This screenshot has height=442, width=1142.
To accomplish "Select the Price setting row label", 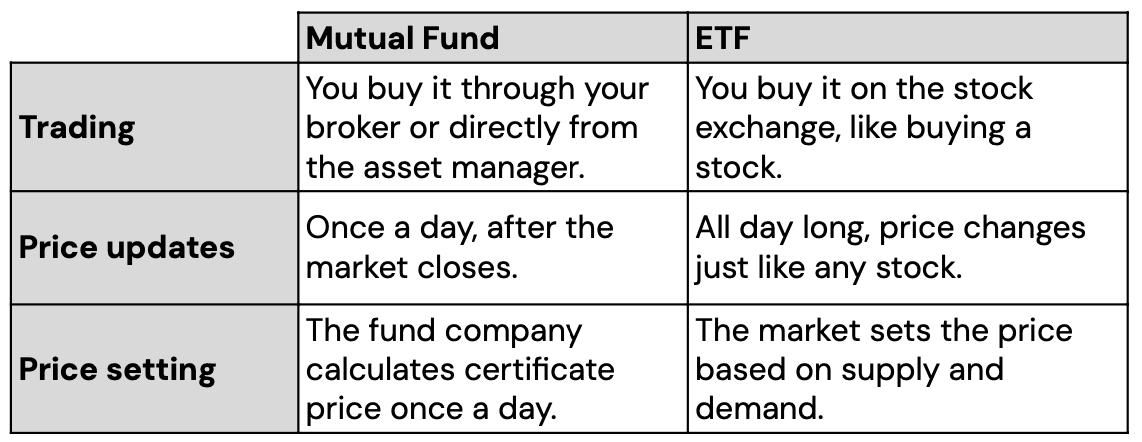I will [x=118, y=370].
